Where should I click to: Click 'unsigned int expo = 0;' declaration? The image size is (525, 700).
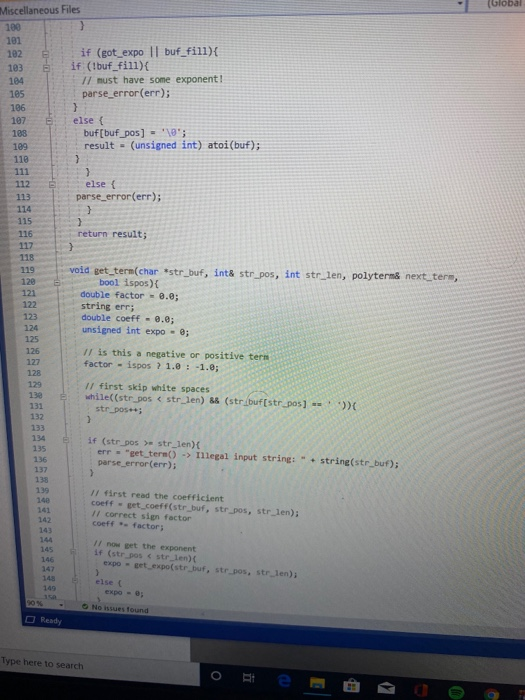click(135, 331)
